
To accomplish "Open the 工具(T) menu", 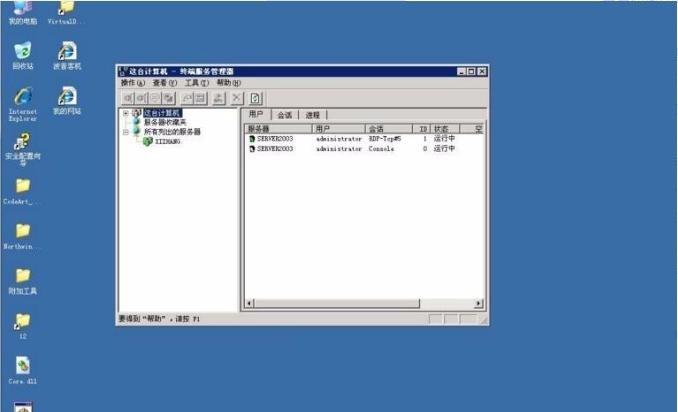I will coord(197,83).
